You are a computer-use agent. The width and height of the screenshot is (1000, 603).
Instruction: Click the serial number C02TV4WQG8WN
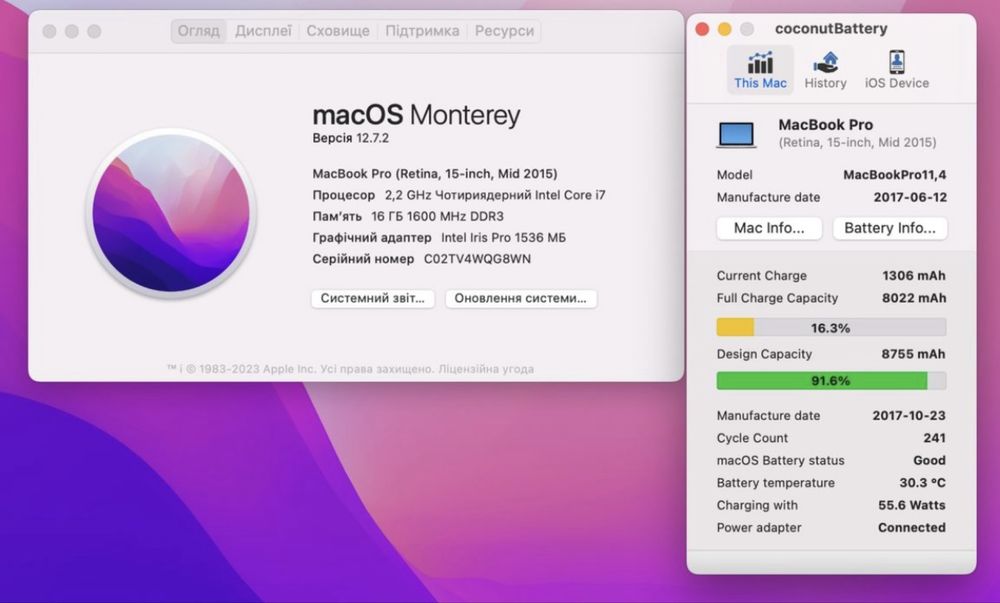477,259
